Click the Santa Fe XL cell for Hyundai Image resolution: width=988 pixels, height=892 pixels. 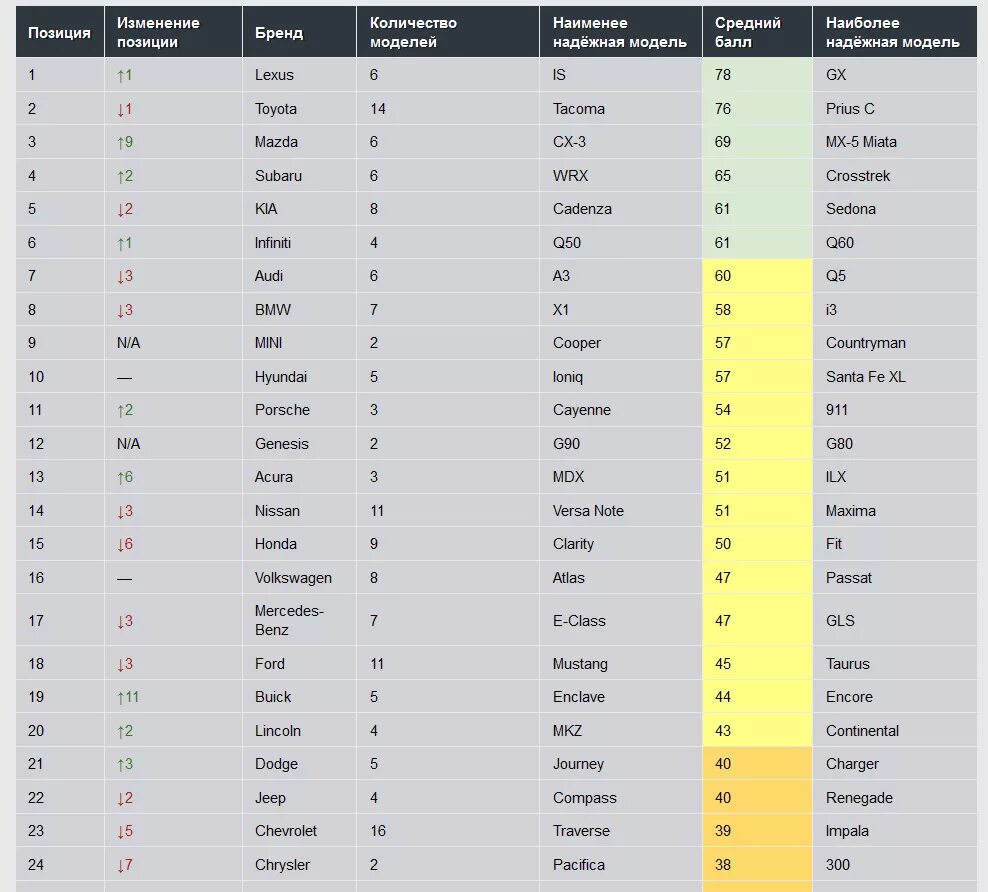[x=895, y=377]
